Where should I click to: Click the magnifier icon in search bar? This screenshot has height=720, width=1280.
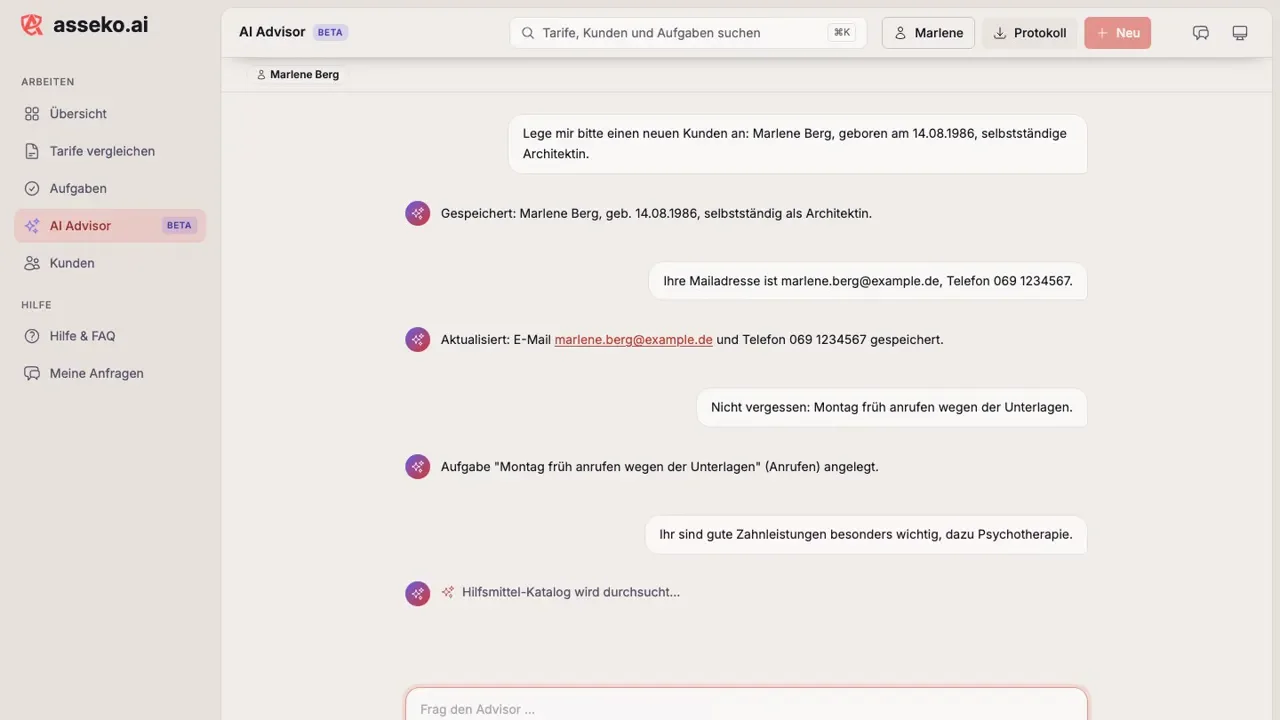(x=527, y=33)
